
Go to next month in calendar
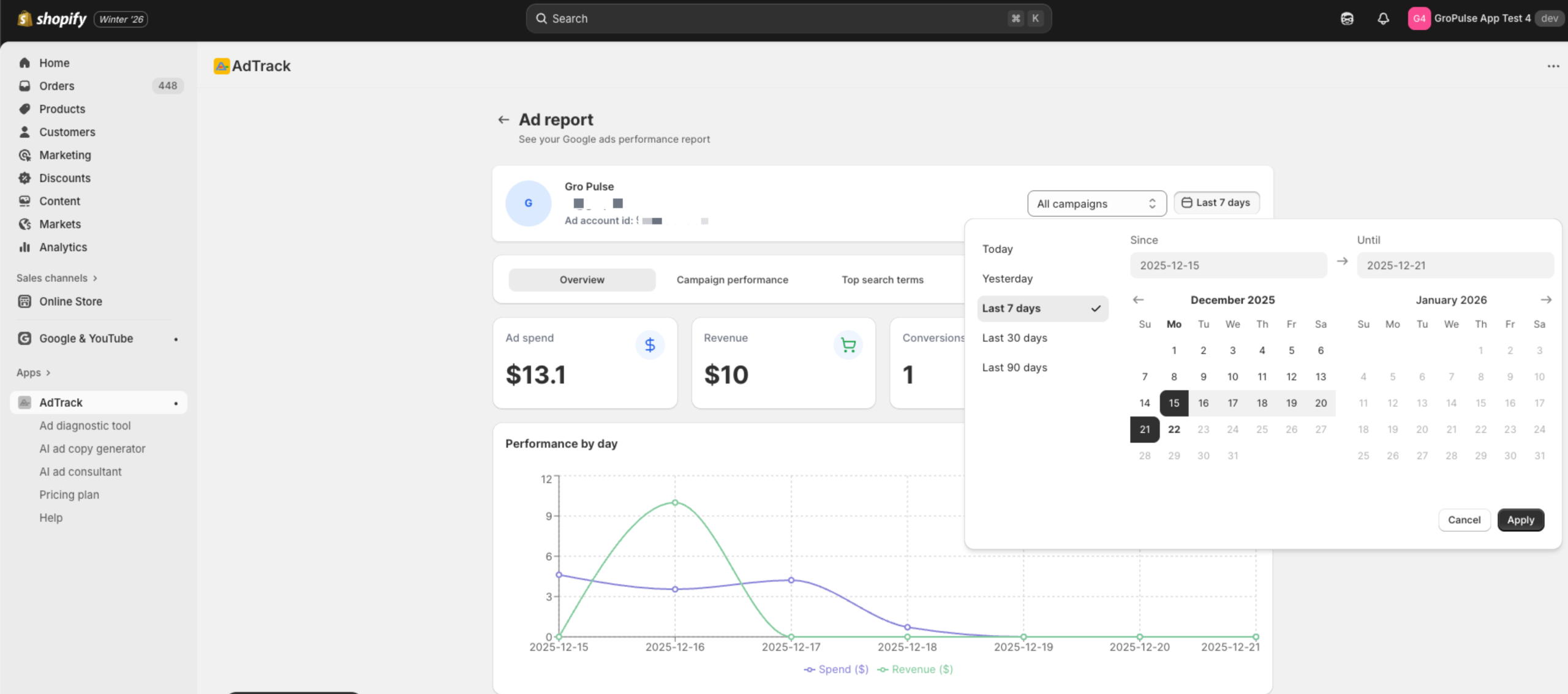tap(1546, 300)
